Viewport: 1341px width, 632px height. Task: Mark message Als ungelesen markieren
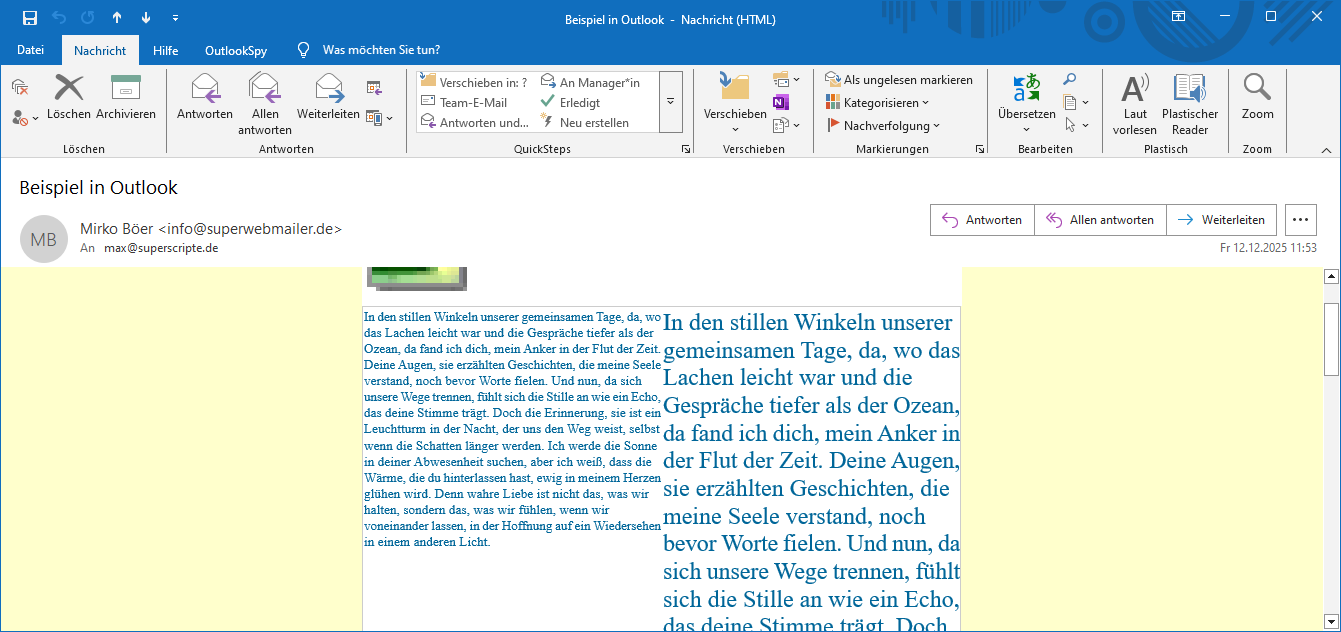898,80
